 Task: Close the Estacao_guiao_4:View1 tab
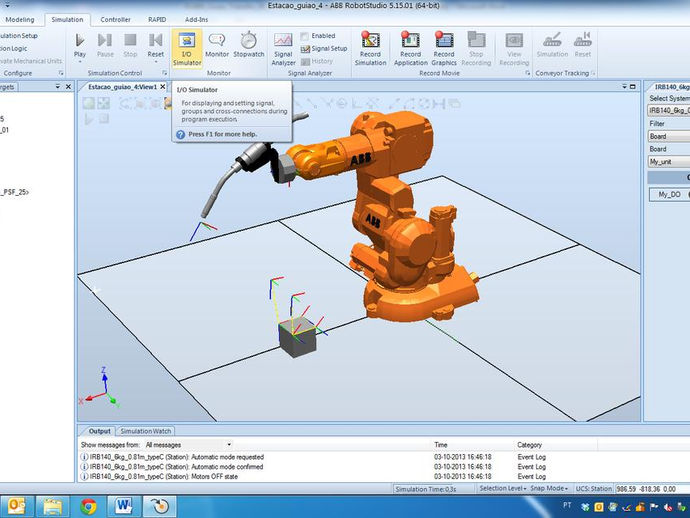coord(163,87)
